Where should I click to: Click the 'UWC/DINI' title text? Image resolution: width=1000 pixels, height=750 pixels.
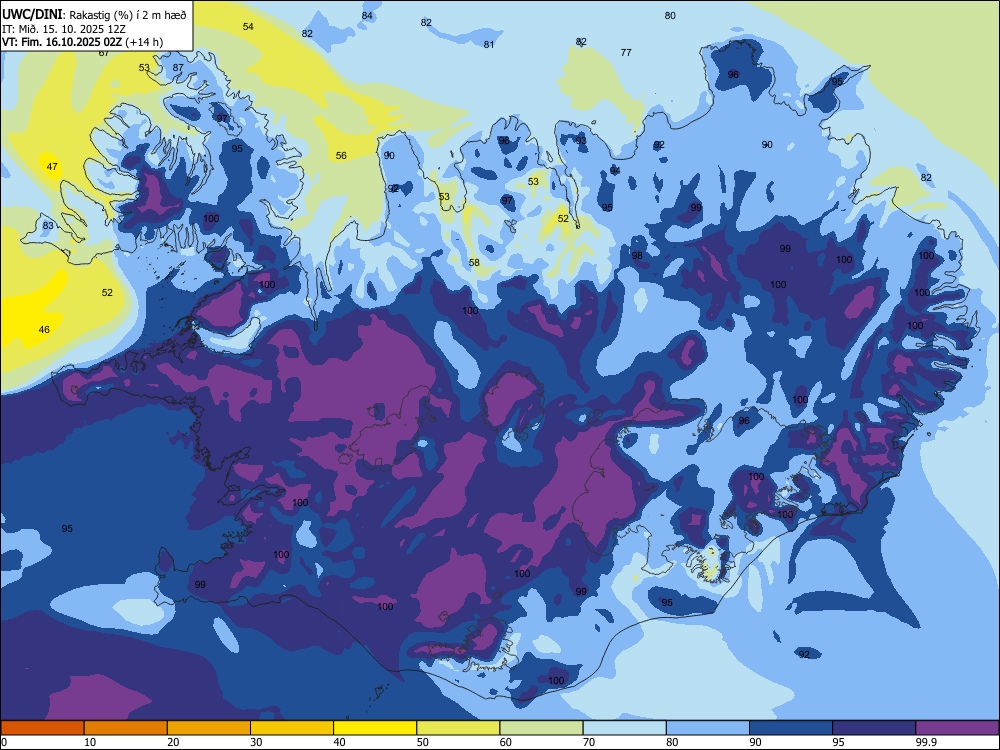(32, 15)
